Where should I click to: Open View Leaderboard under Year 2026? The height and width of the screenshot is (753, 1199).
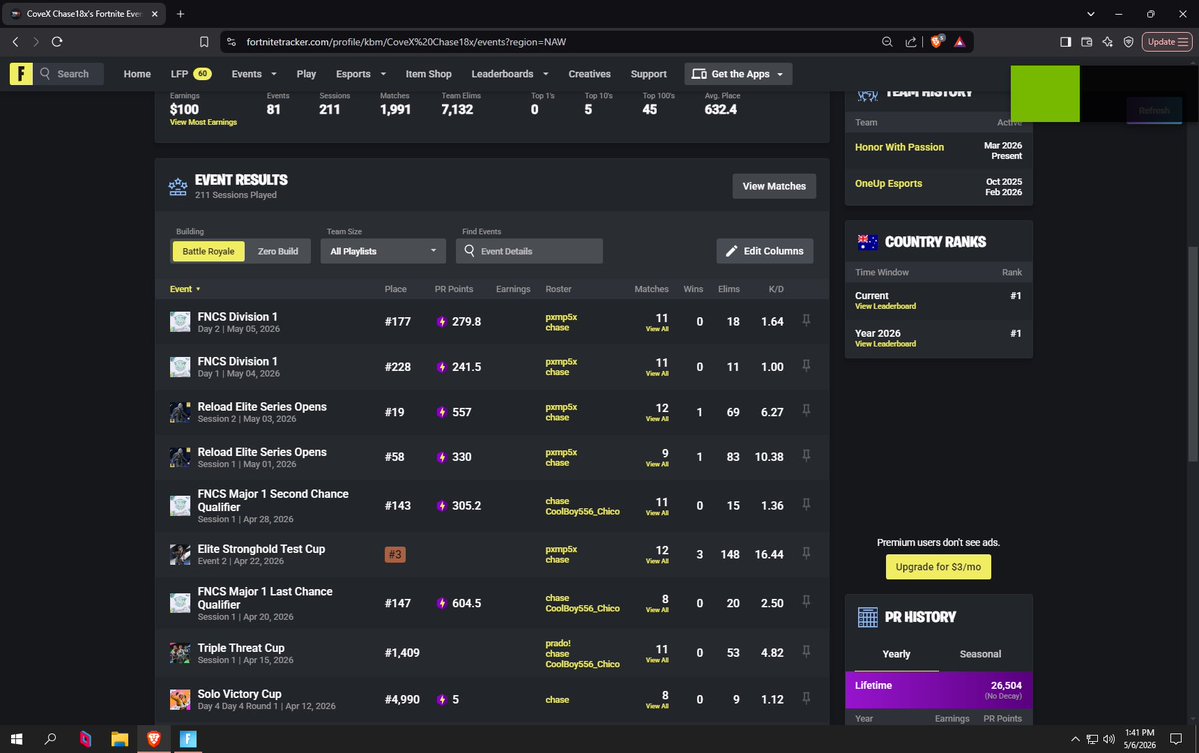click(x=885, y=344)
